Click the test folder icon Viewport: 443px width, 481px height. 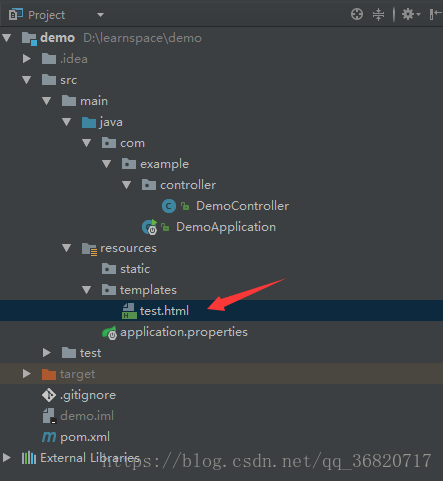(69, 353)
